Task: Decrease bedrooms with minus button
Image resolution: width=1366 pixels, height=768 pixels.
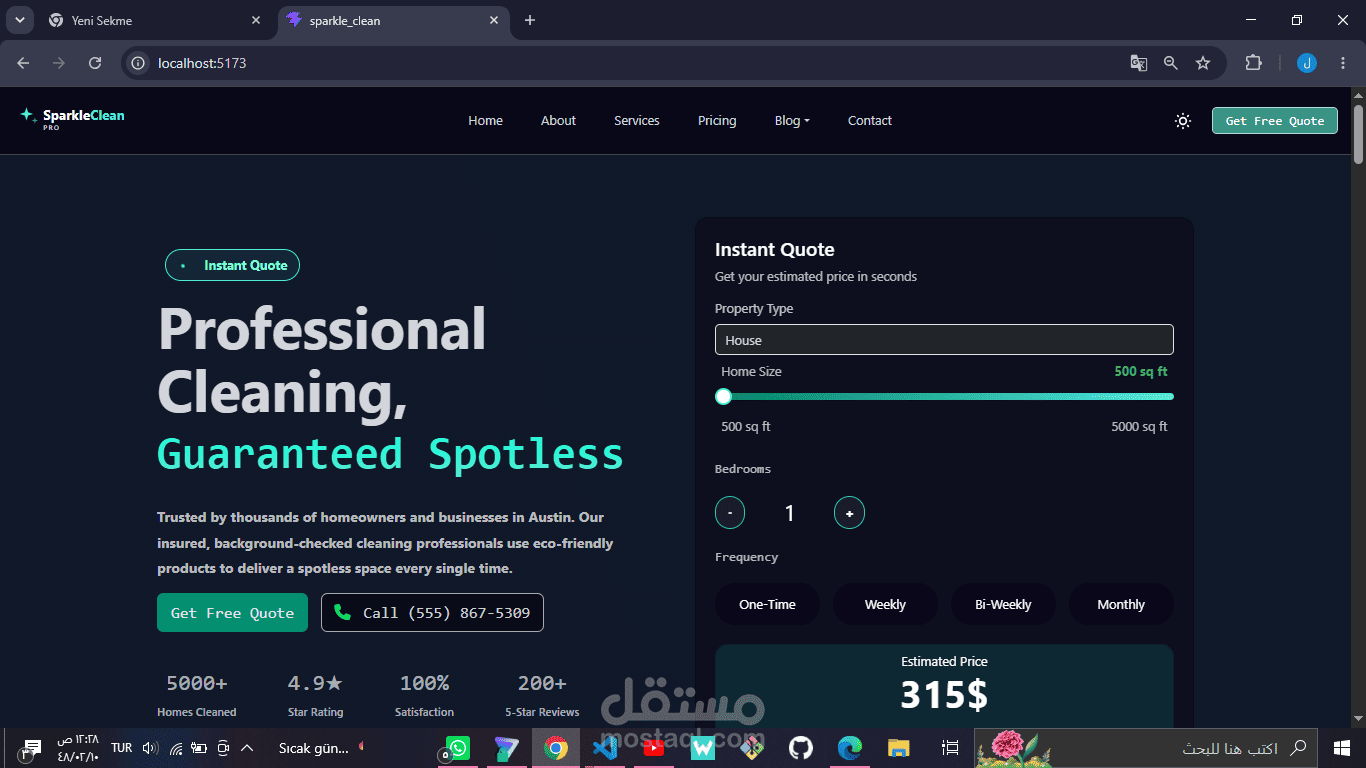Action: pyautogui.click(x=730, y=513)
